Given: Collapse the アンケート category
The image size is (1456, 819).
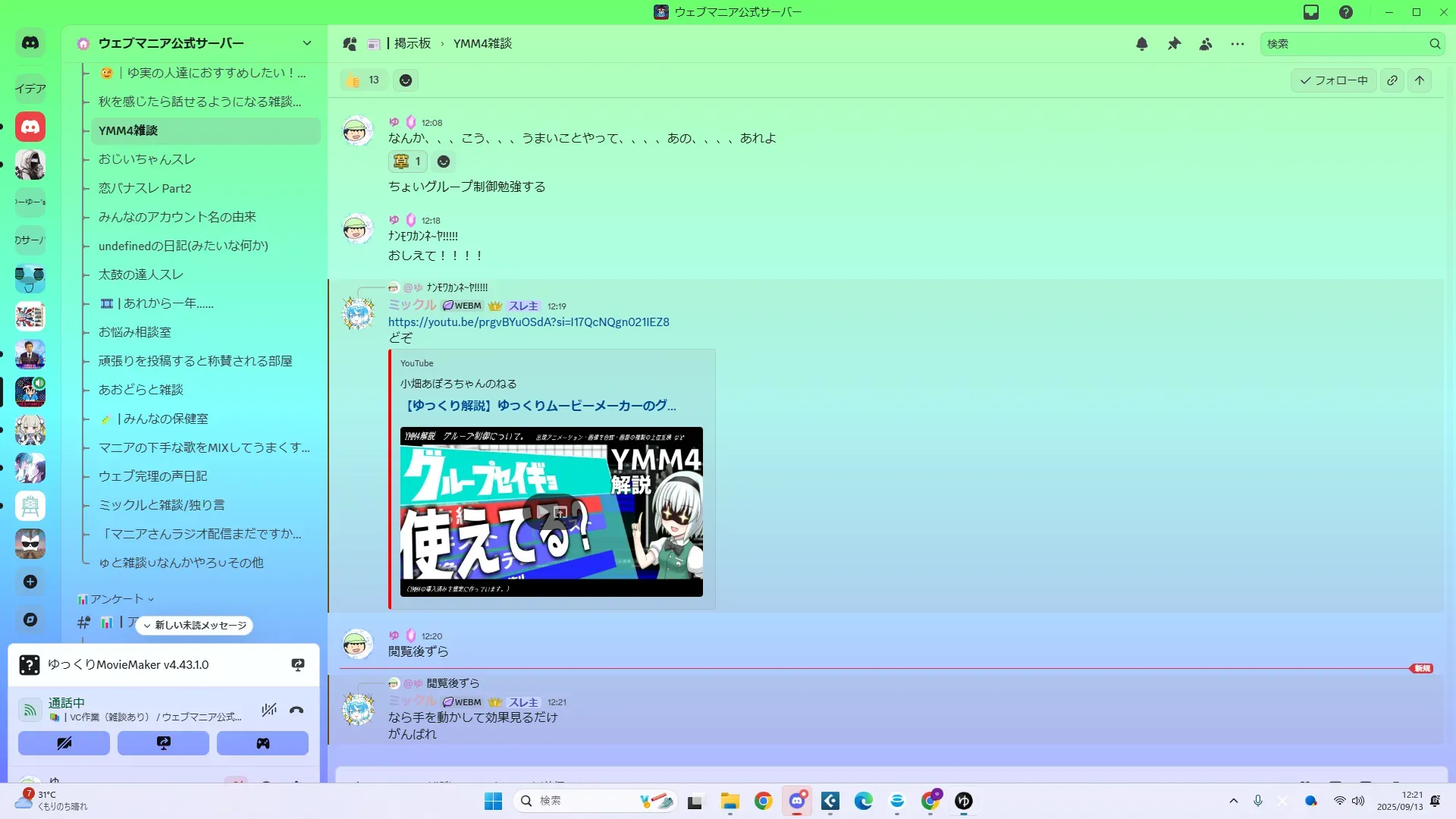Looking at the screenshot, I should coord(116,599).
